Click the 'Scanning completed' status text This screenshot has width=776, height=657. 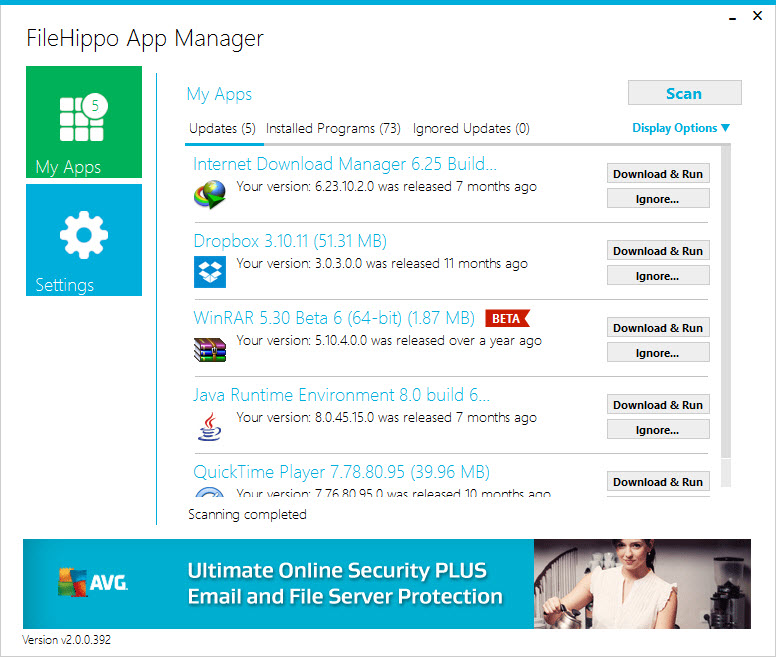(x=247, y=515)
